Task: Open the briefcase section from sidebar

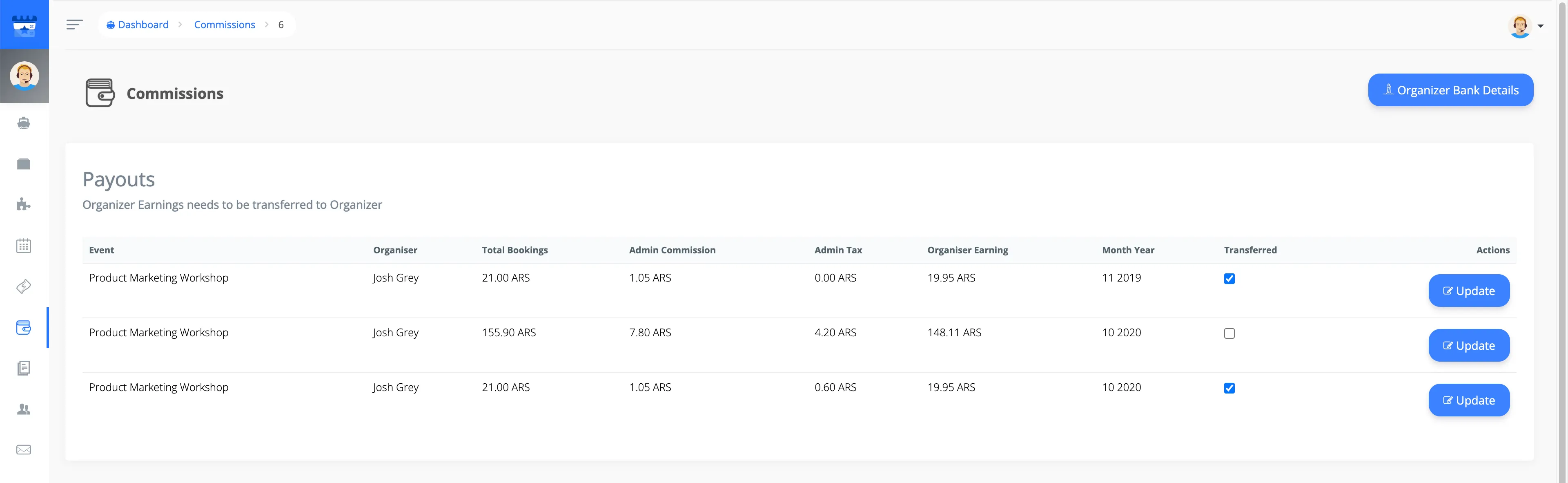Action: 24,163
